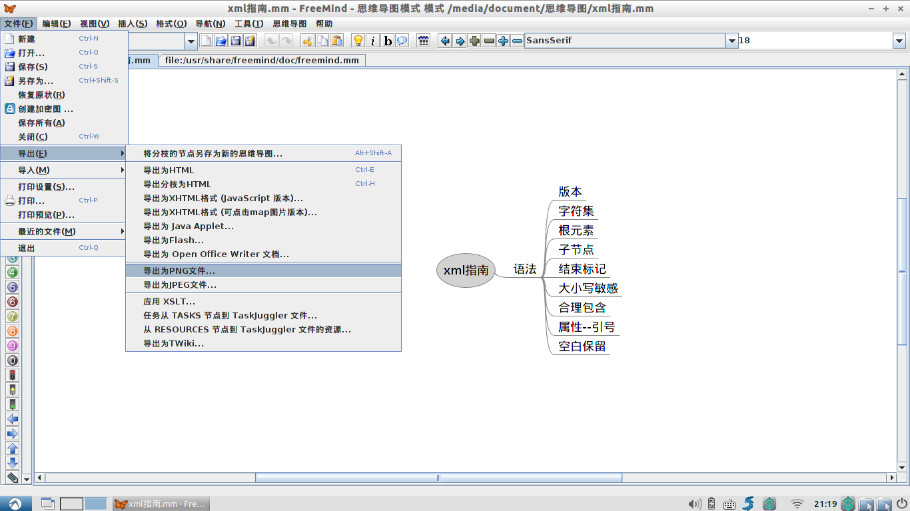Click the Save floppy toolbar icon
The image size is (910, 511).
tap(235, 40)
